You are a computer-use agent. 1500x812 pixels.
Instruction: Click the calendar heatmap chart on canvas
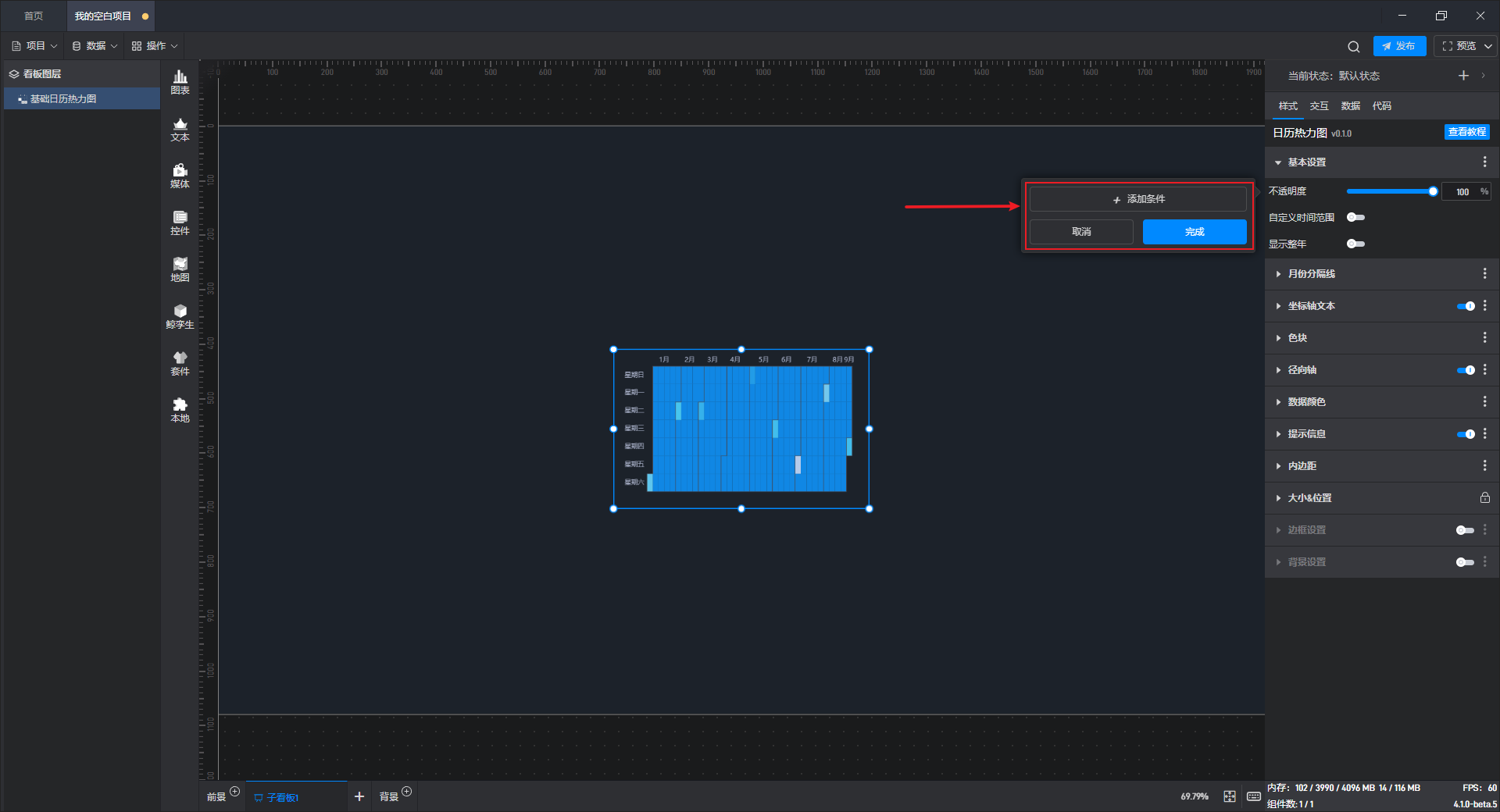741,429
